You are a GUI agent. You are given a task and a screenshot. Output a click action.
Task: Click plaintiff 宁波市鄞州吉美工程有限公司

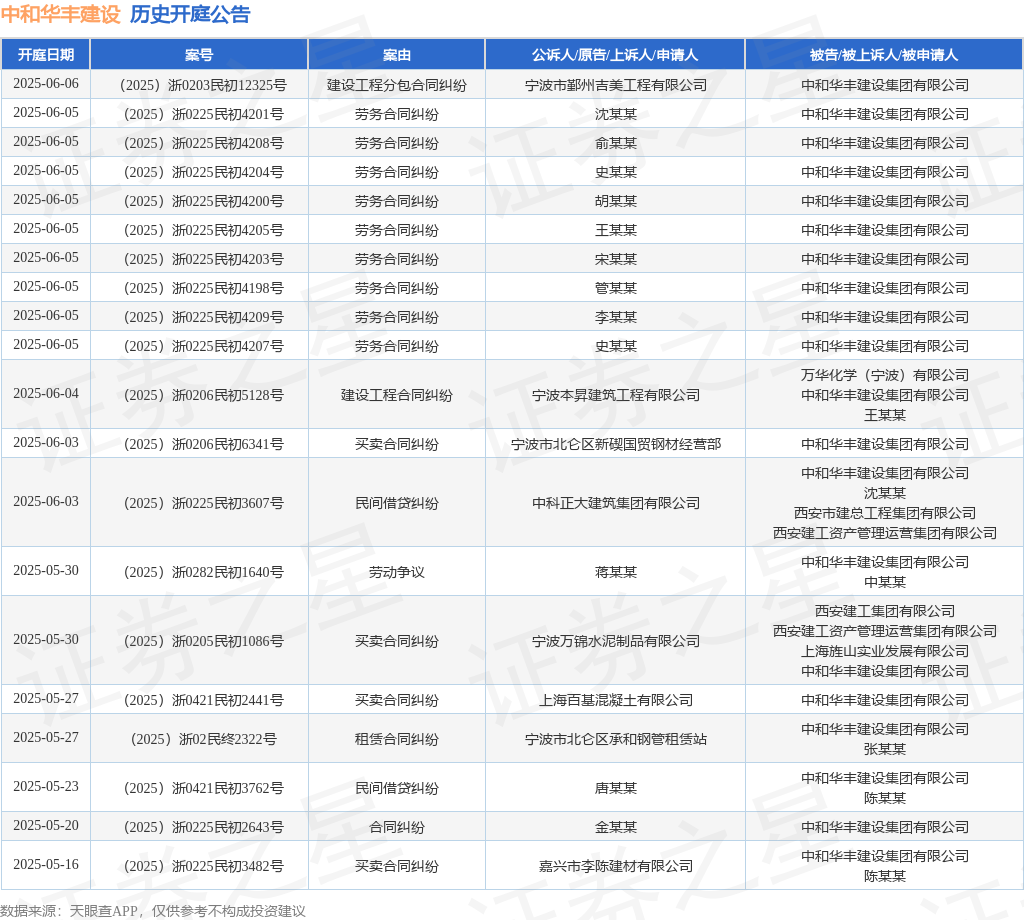click(615, 85)
